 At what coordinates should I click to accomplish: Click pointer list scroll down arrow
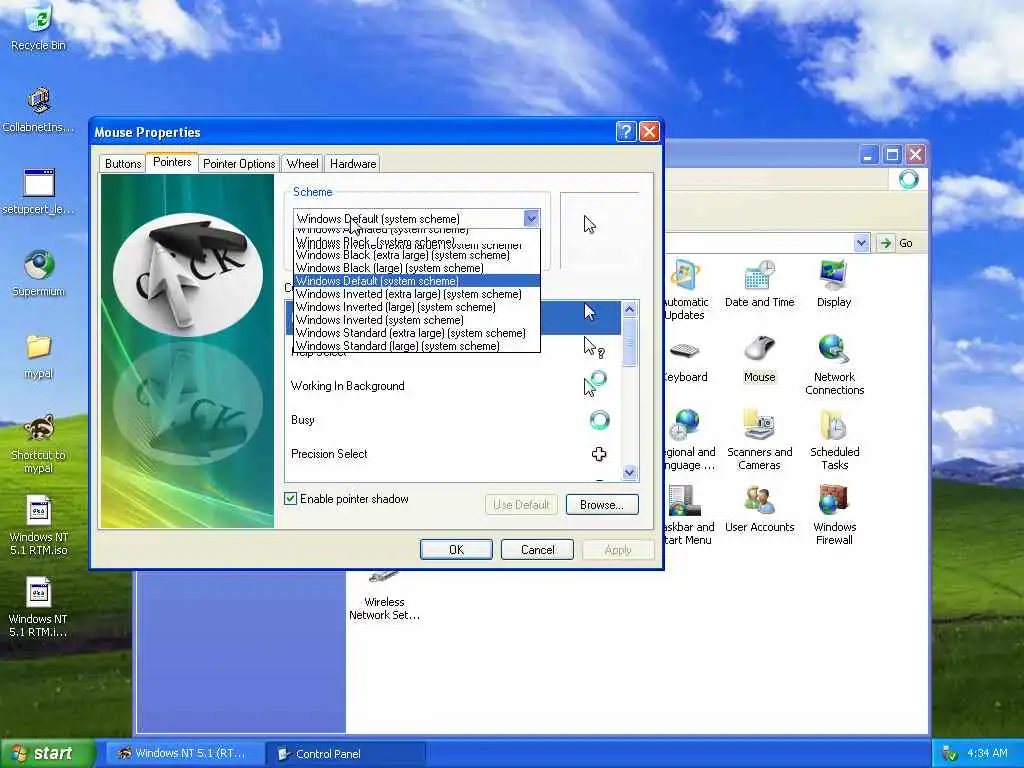pyautogui.click(x=630, y=472)
